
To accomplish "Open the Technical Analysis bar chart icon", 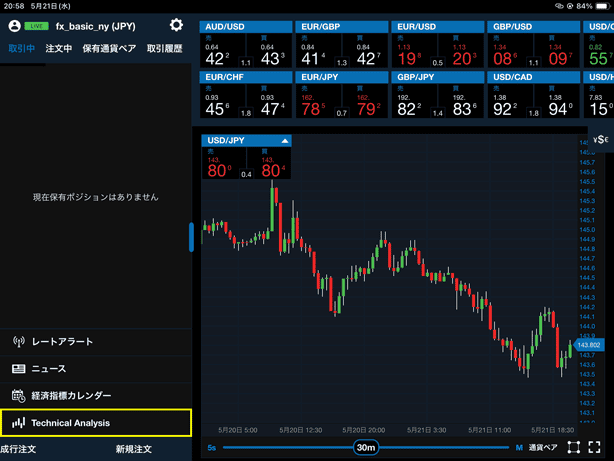I will [x=18, y=423].
